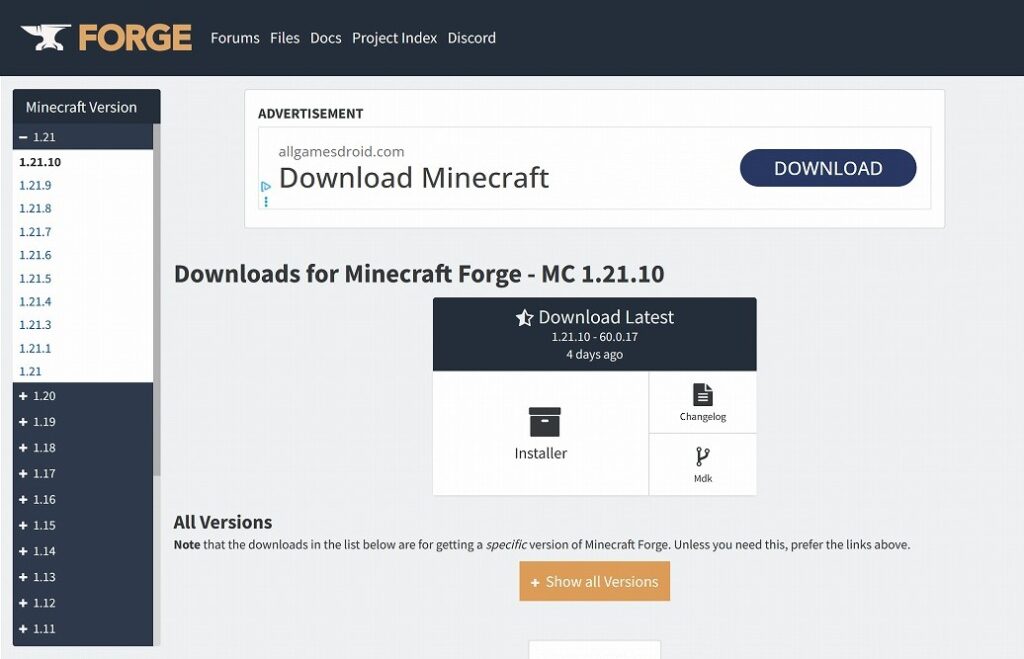
Task: Expand the 1.16 version group
Action: 24,500
